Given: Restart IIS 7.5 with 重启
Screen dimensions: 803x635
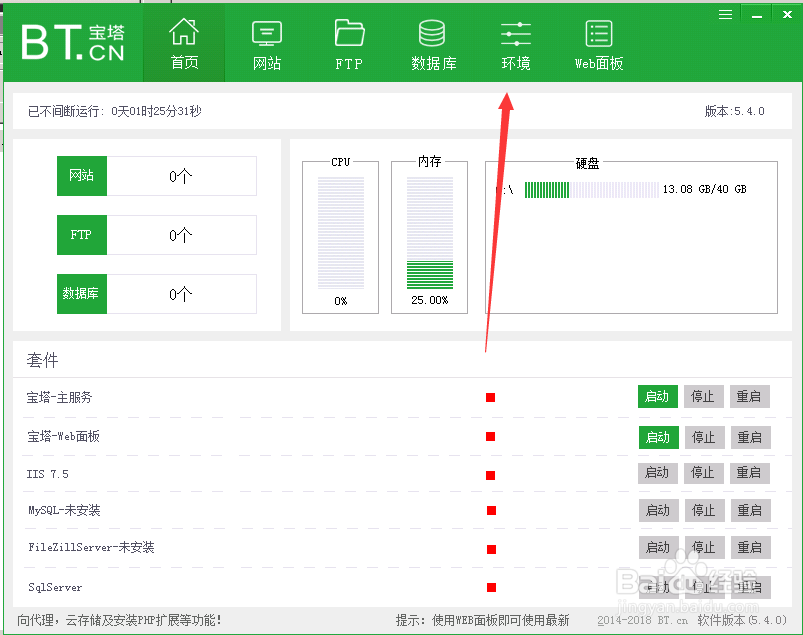Looking at the screenshot, I should pyautogui.click(x=750, y=473).
